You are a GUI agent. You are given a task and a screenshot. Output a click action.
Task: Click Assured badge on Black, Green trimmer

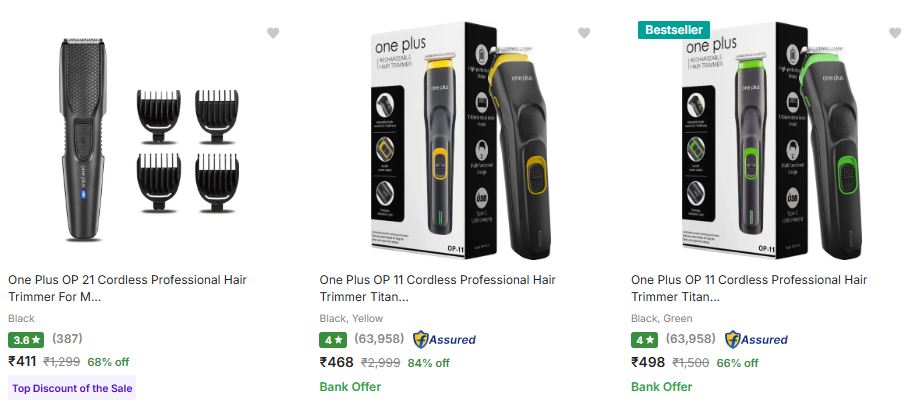coord(757,339)
